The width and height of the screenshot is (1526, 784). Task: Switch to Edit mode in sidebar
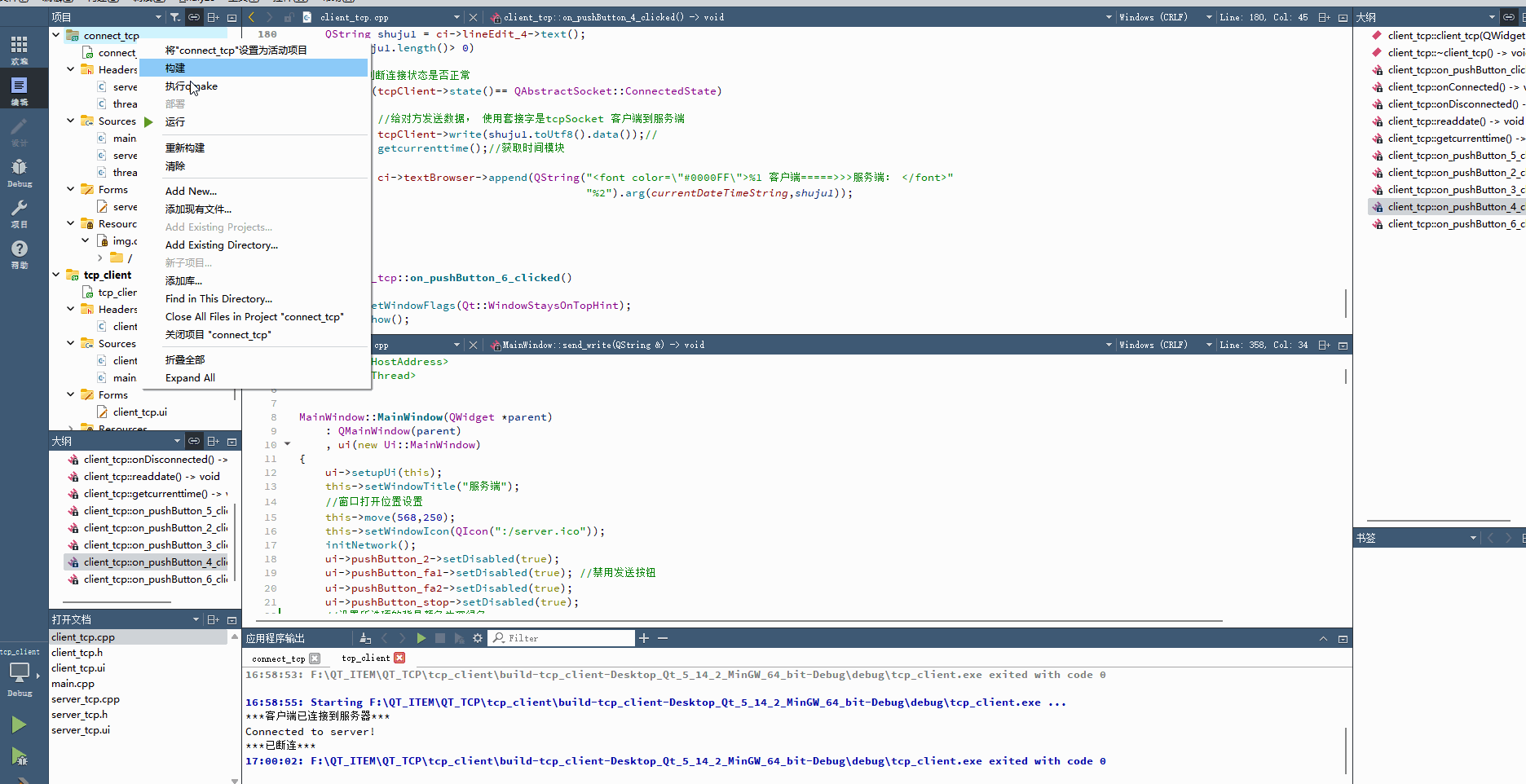coord(20,90)
